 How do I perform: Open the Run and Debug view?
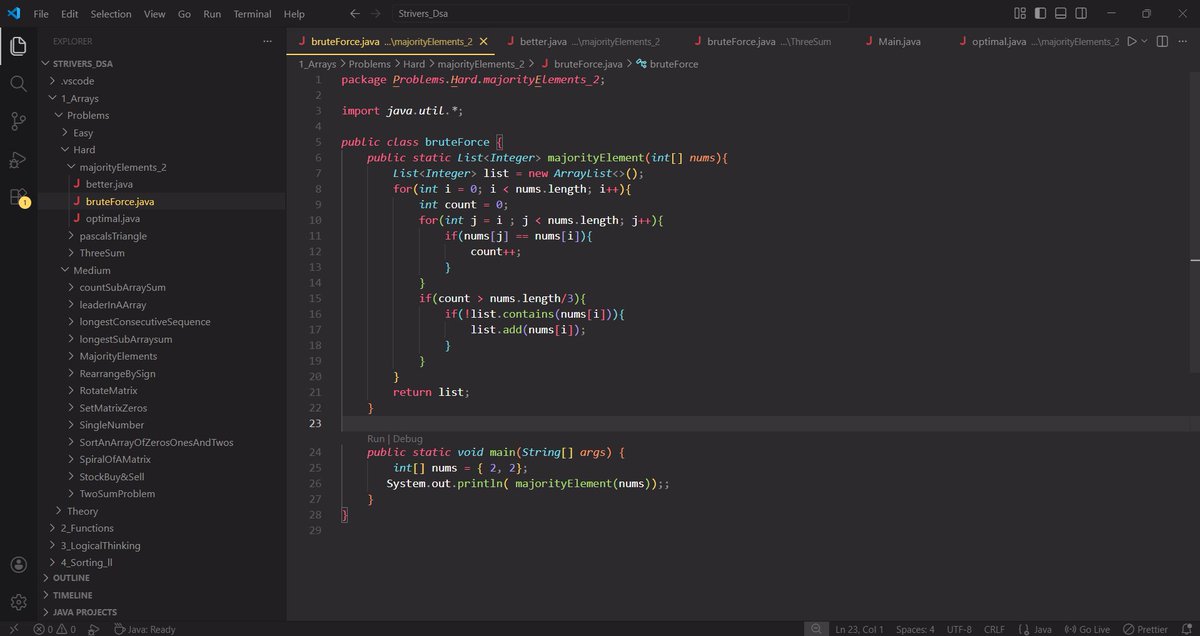(18, 159)
